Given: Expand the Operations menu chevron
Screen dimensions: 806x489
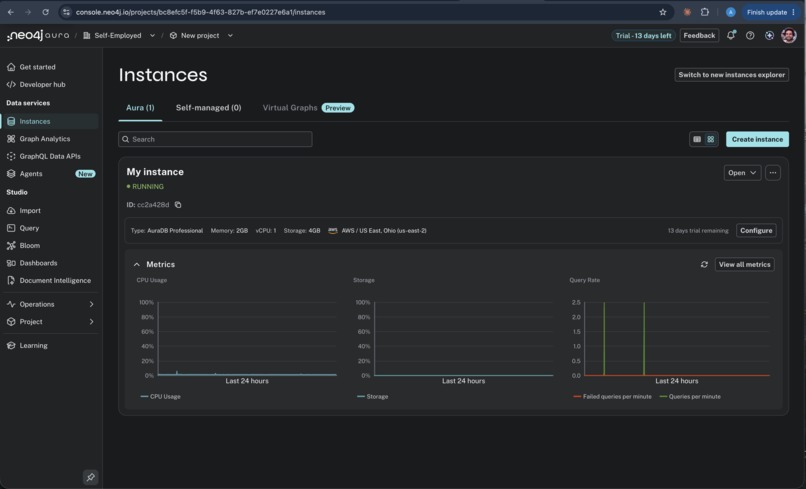Looking at the screenshot, I should tap(91, 304).
